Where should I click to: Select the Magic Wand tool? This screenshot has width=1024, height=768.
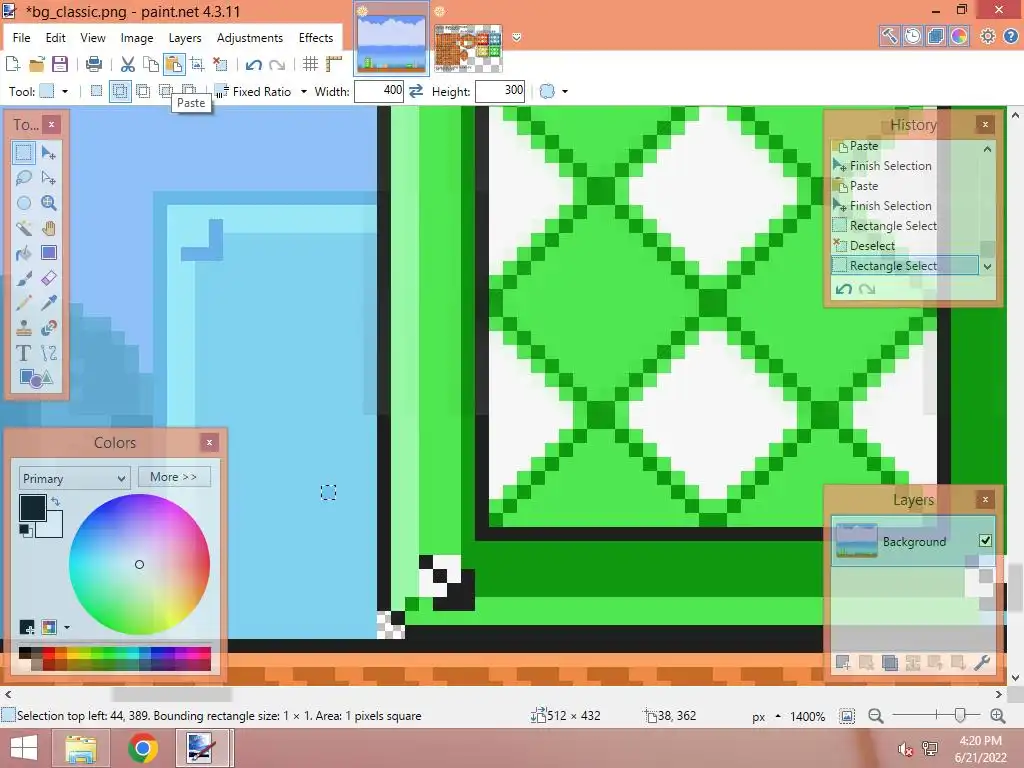click(24, 228)
